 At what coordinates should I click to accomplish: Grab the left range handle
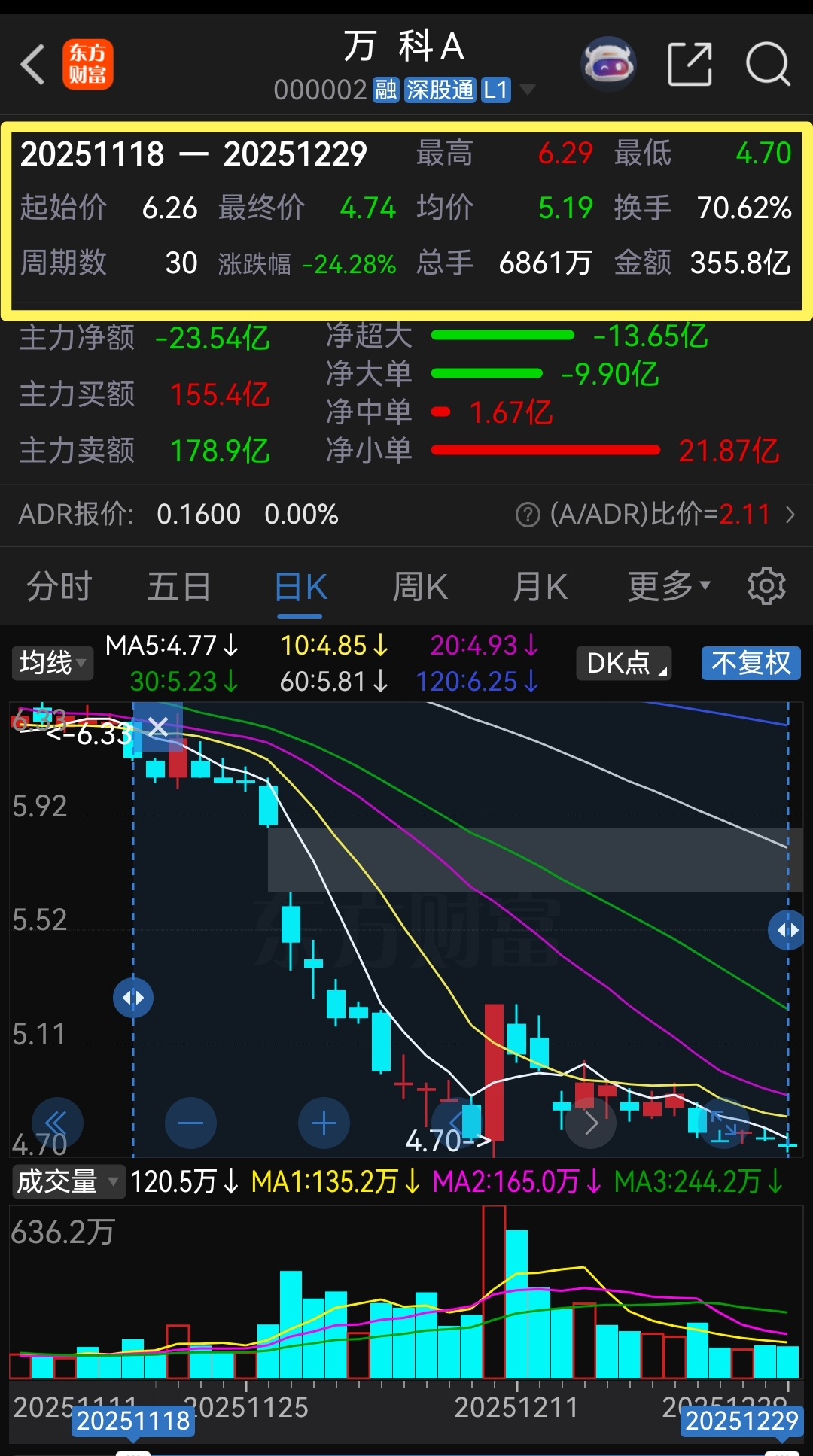[x=133, y=998]
